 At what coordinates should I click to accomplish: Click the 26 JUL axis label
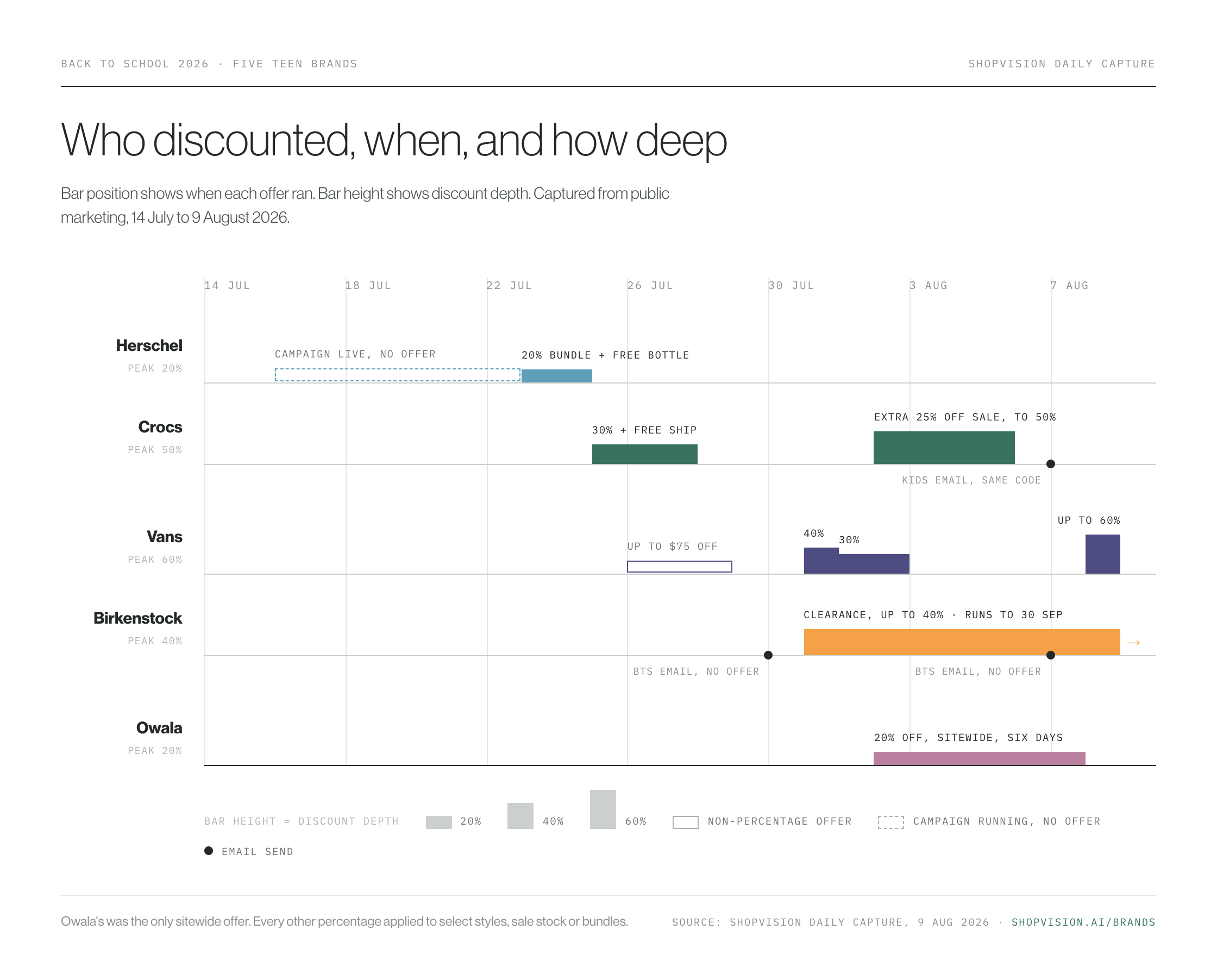[x=650, y=286]
